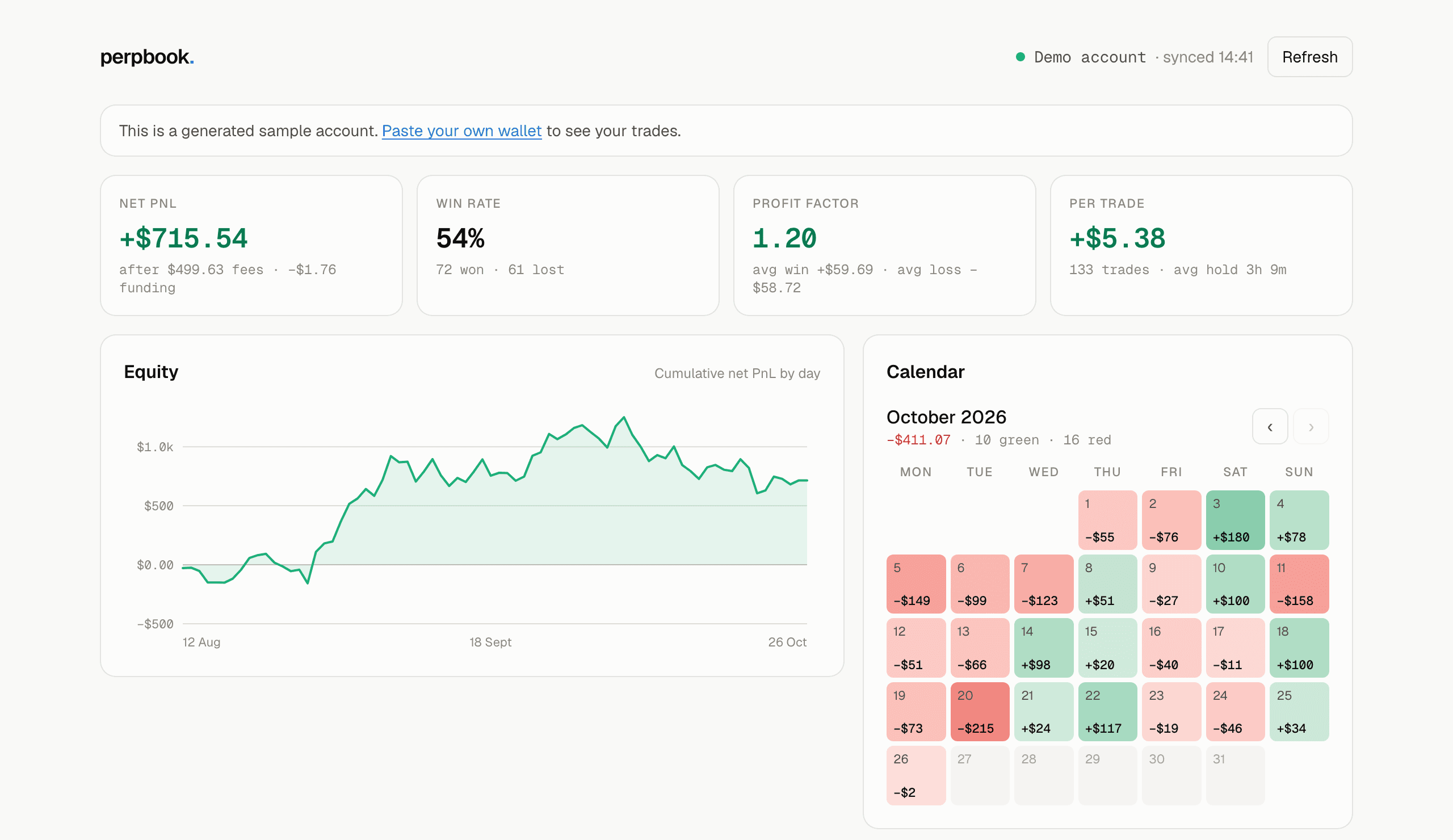Image resolution: width=1453 pixels, height=840 pixels.
Task: Select October 10 showing +$100
Action: [x=1235, y=584]
